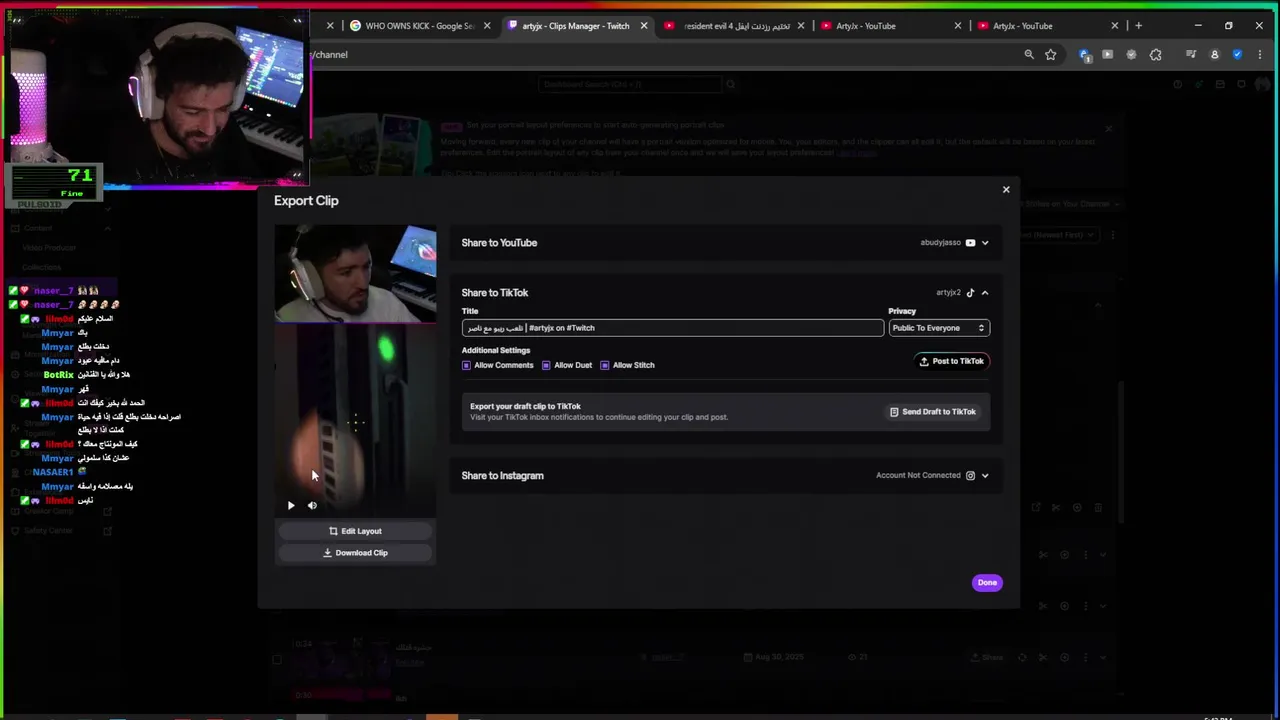
Task: Bookmark this page with the star icon
Action: (1051, 55)
